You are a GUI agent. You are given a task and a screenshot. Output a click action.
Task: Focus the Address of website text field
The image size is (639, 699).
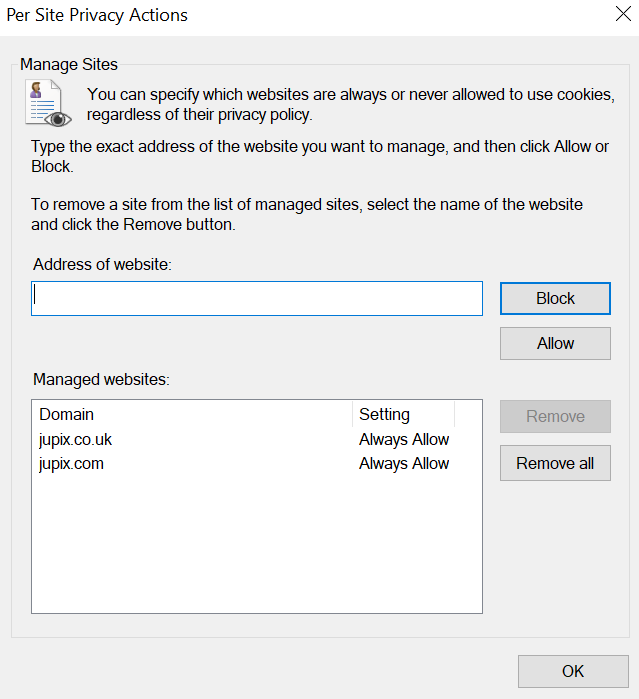(257, 298)
